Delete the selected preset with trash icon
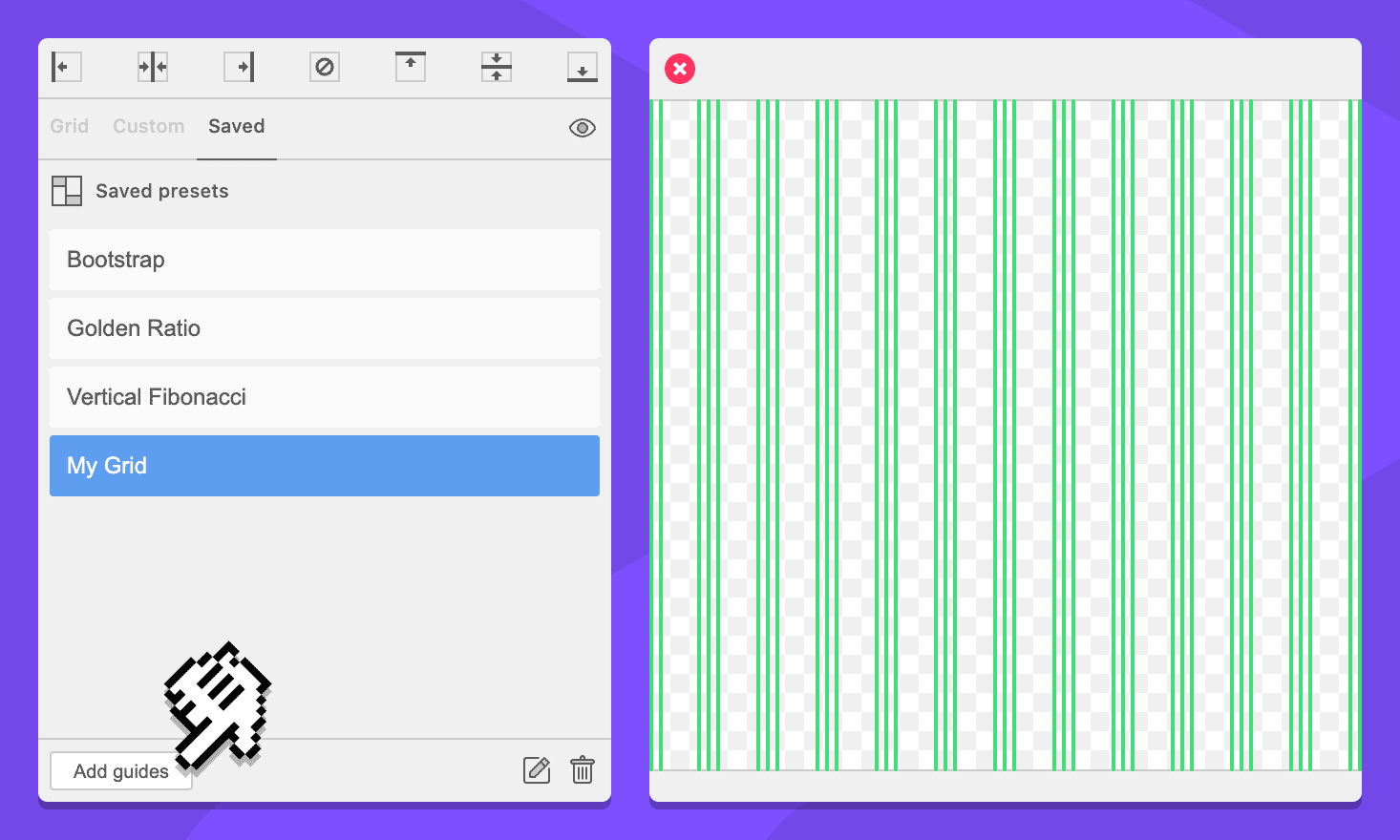Screen dimensions: 1400x840 coord(583,769)
